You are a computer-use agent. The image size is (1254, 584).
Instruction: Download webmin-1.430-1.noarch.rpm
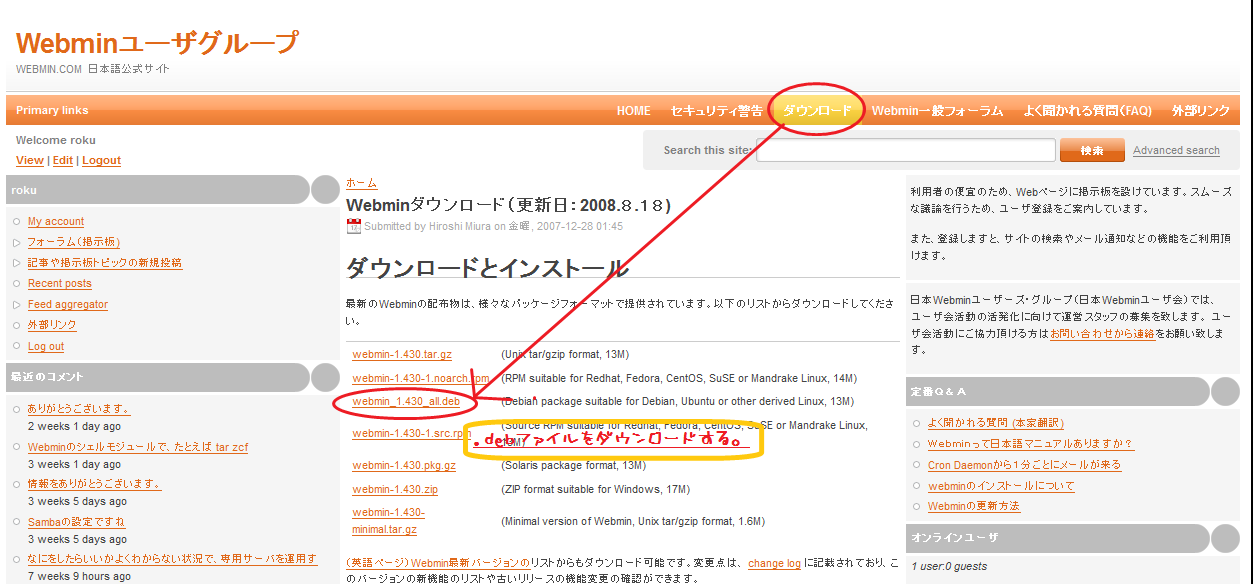point(421,379)
